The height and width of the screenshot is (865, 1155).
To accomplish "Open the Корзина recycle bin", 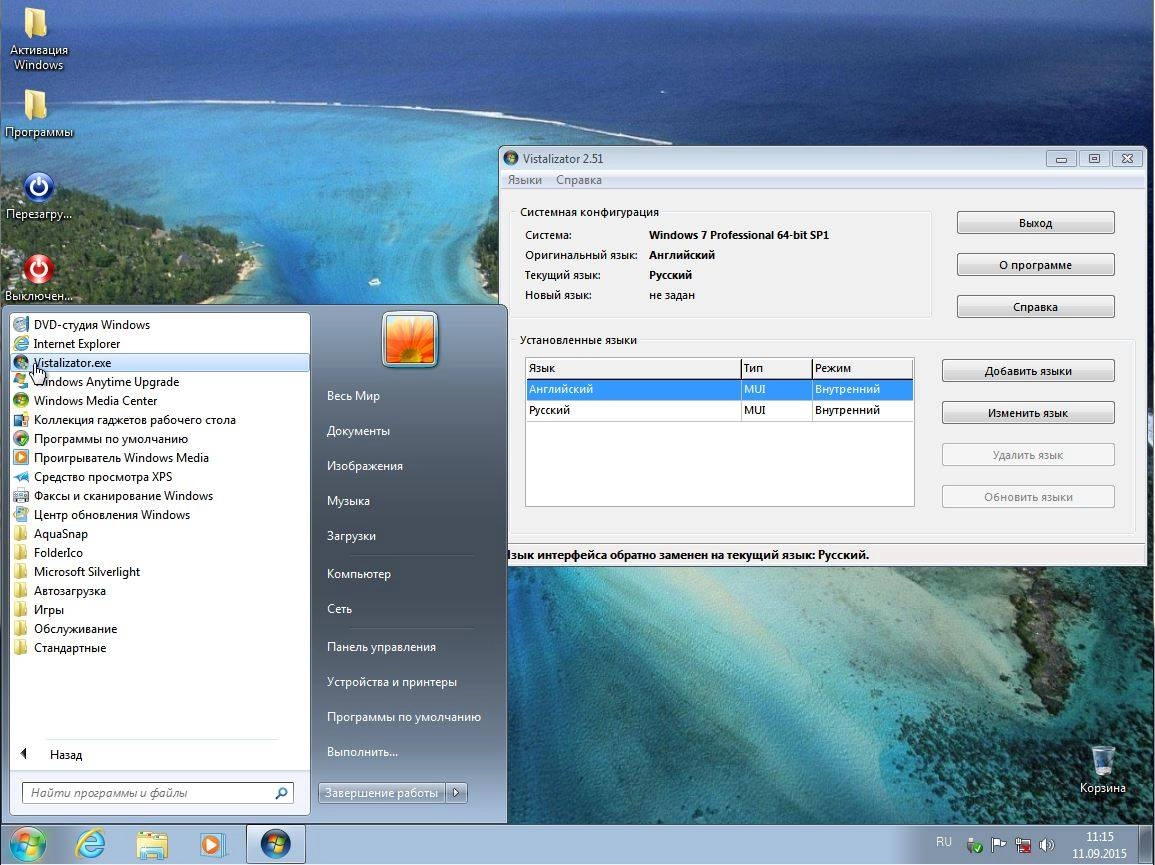I will [x=1103, y=769].
